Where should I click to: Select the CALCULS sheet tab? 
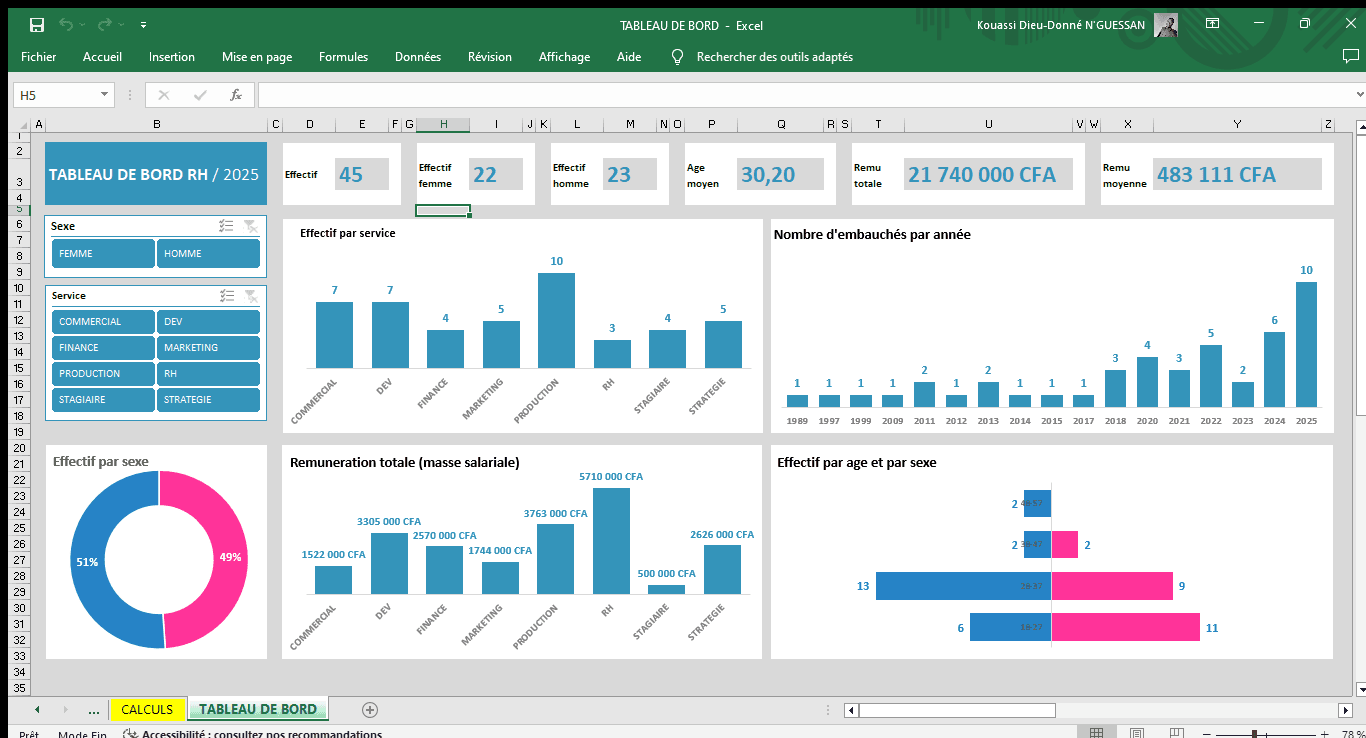tap(147, 709)
